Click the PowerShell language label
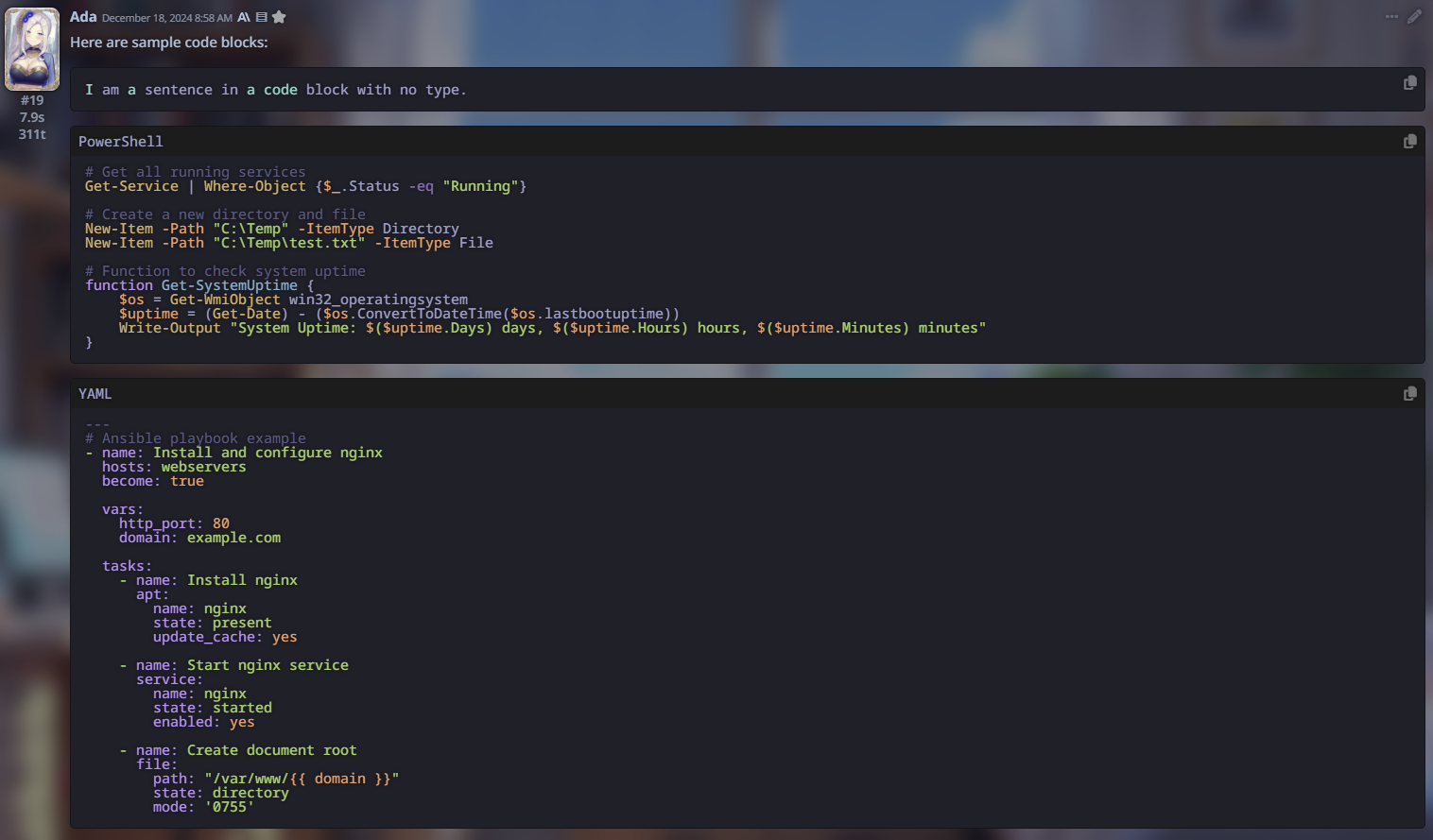This screenshot has width=1433, height=840. (121, 142)
